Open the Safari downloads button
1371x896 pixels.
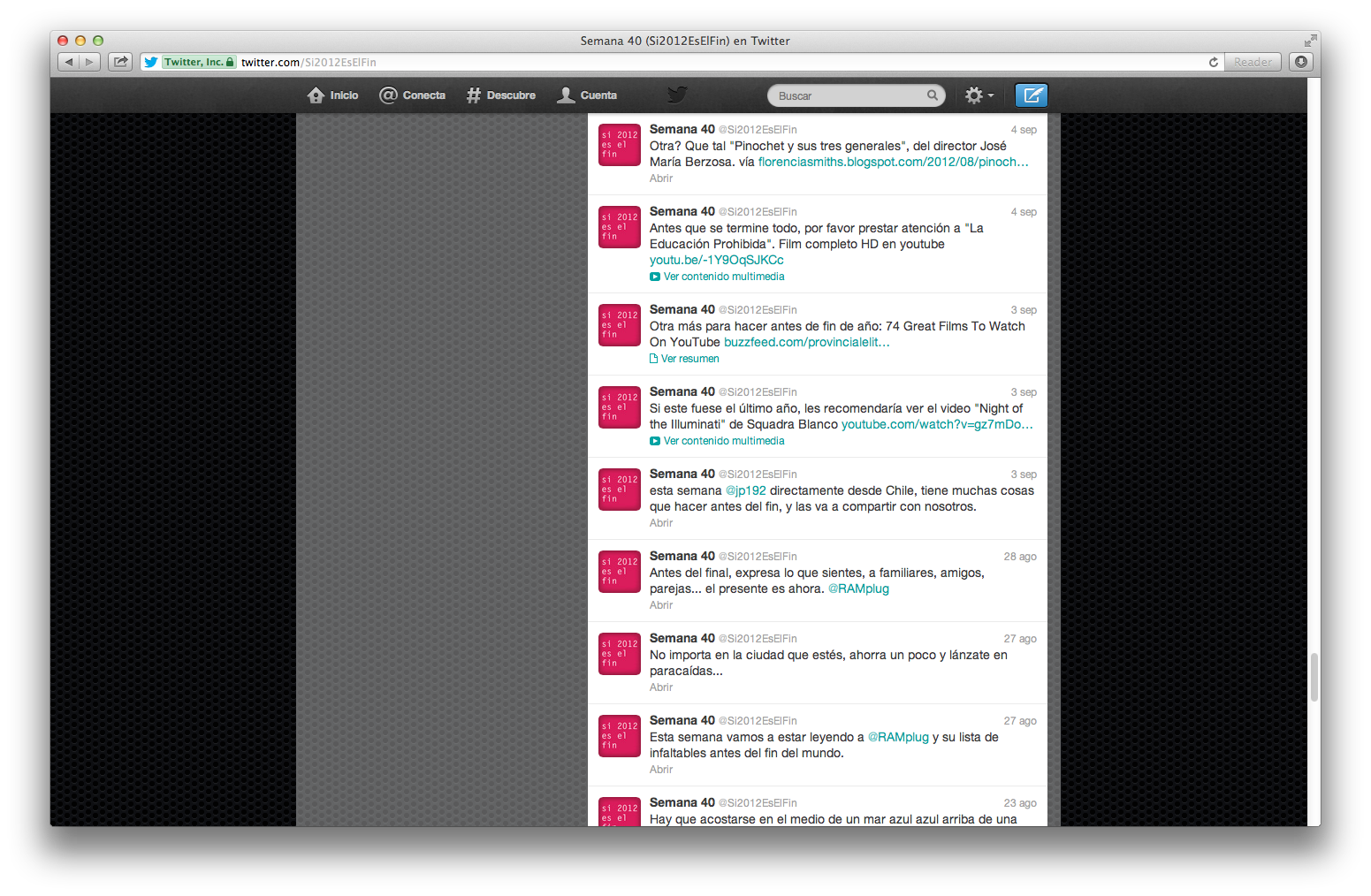pyautogui.click(x=1301, y=62)
